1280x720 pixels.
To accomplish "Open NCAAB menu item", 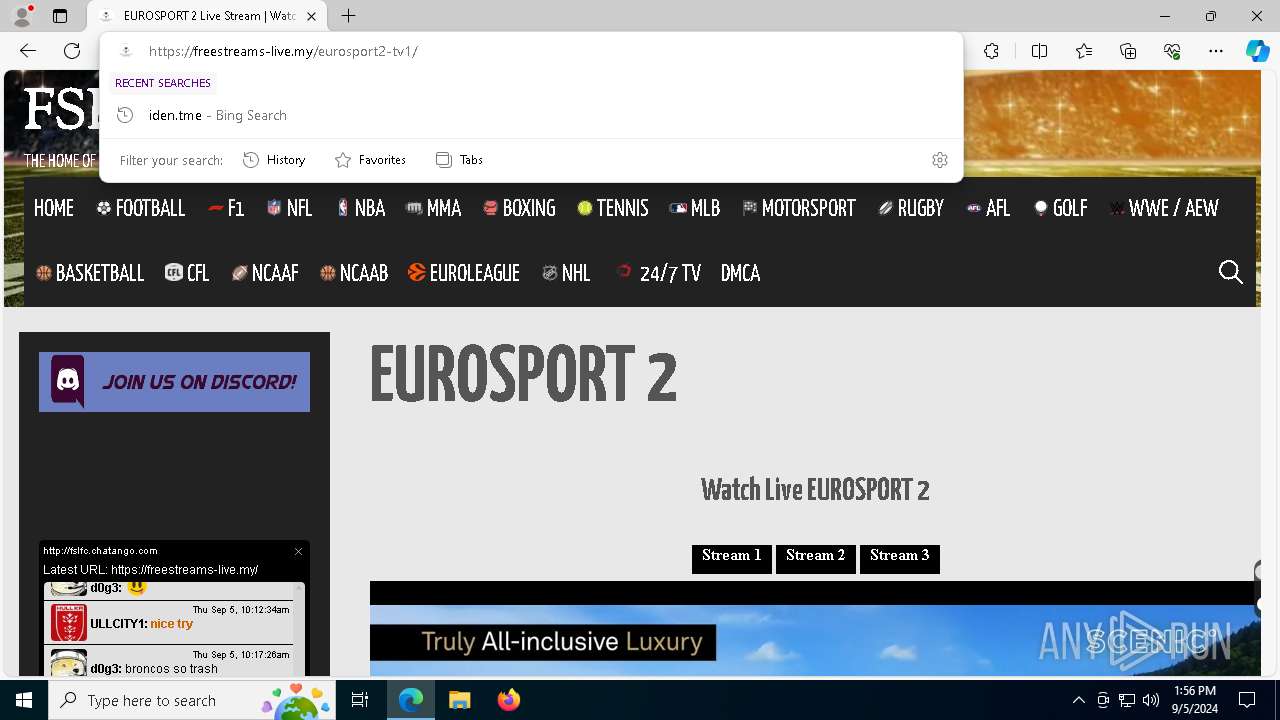I will [354, 273].
